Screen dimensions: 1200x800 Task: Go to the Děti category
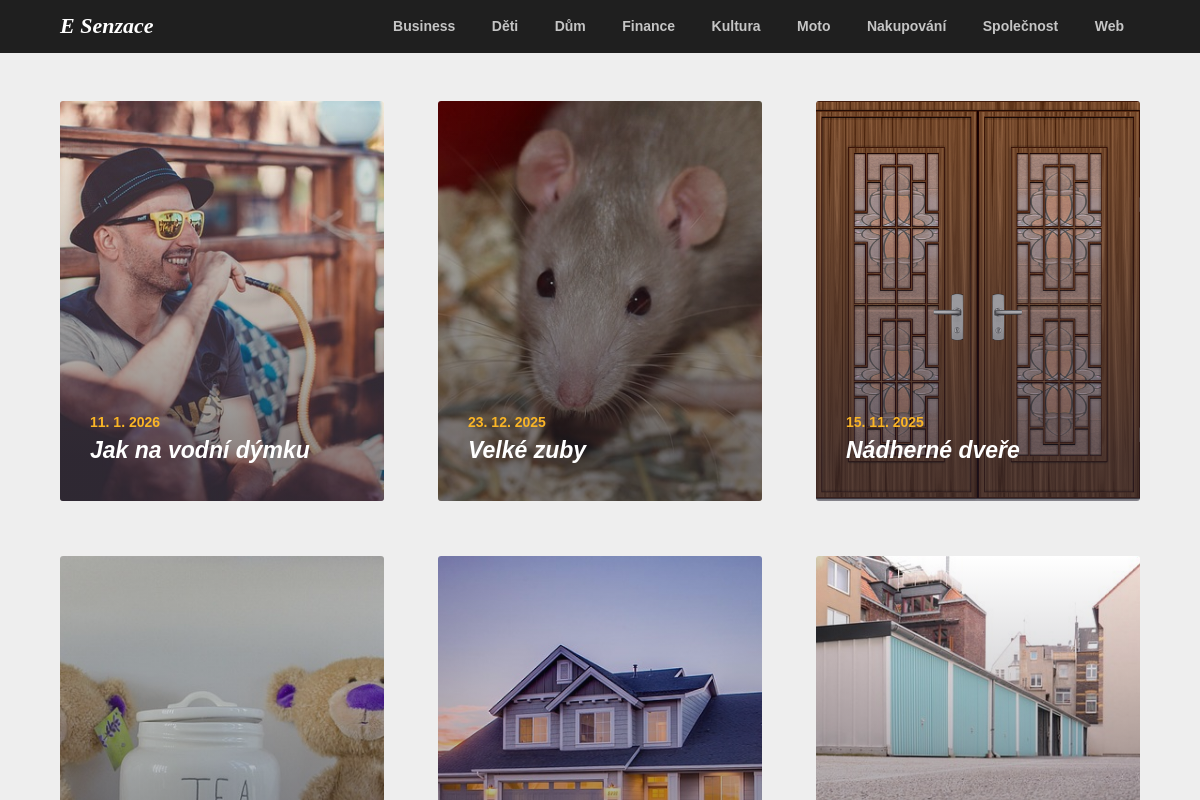pyautogui.click(x=505, y=26)
